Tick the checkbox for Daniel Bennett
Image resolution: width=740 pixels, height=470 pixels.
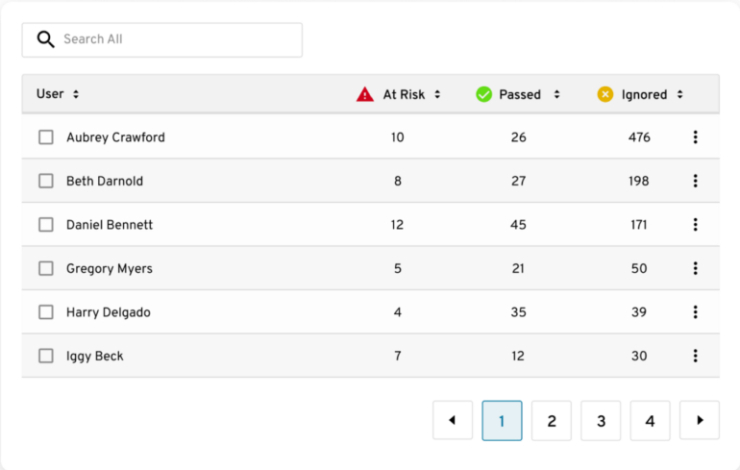[x=46, y=225]
